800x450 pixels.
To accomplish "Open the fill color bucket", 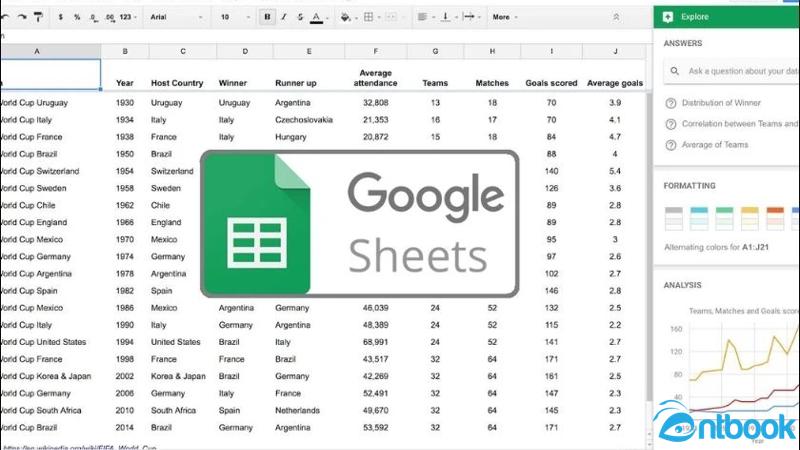I will 348,17.
